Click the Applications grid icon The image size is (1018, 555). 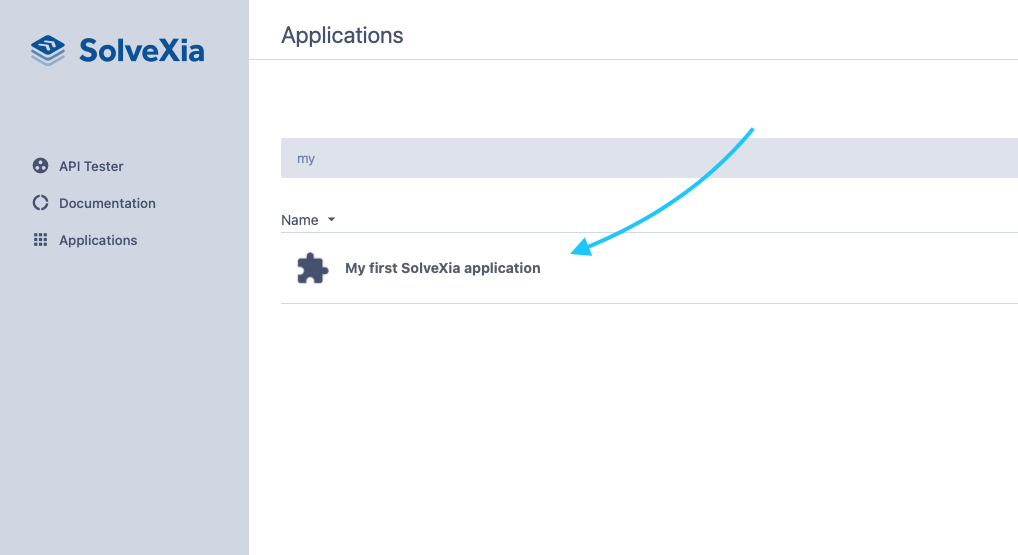coord(40,240)
